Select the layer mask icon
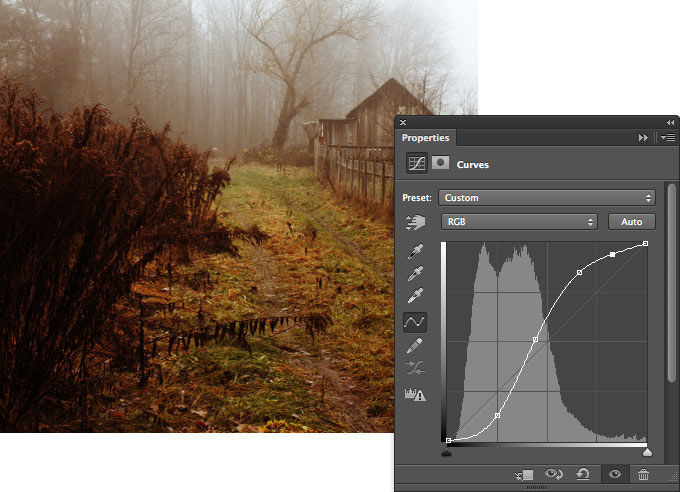The image size is (680, 492). click(x=440, y=163)
